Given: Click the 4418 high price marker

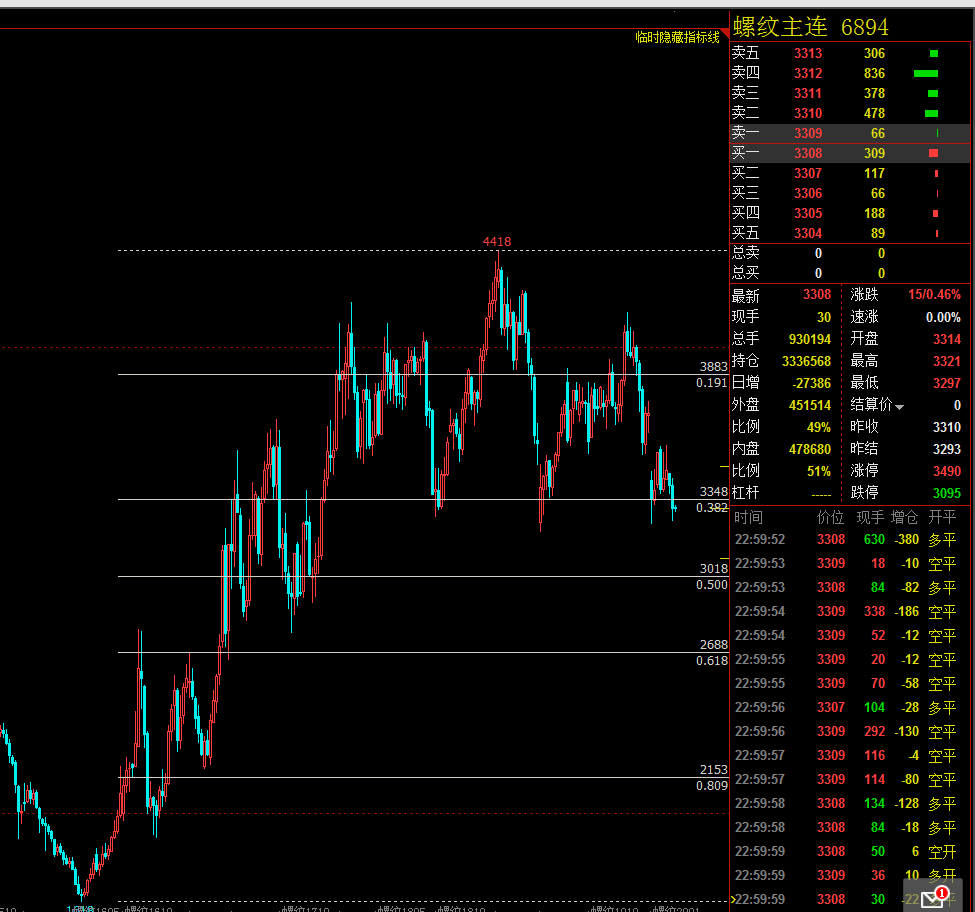Looking at the screenshot, I should 497,241.
